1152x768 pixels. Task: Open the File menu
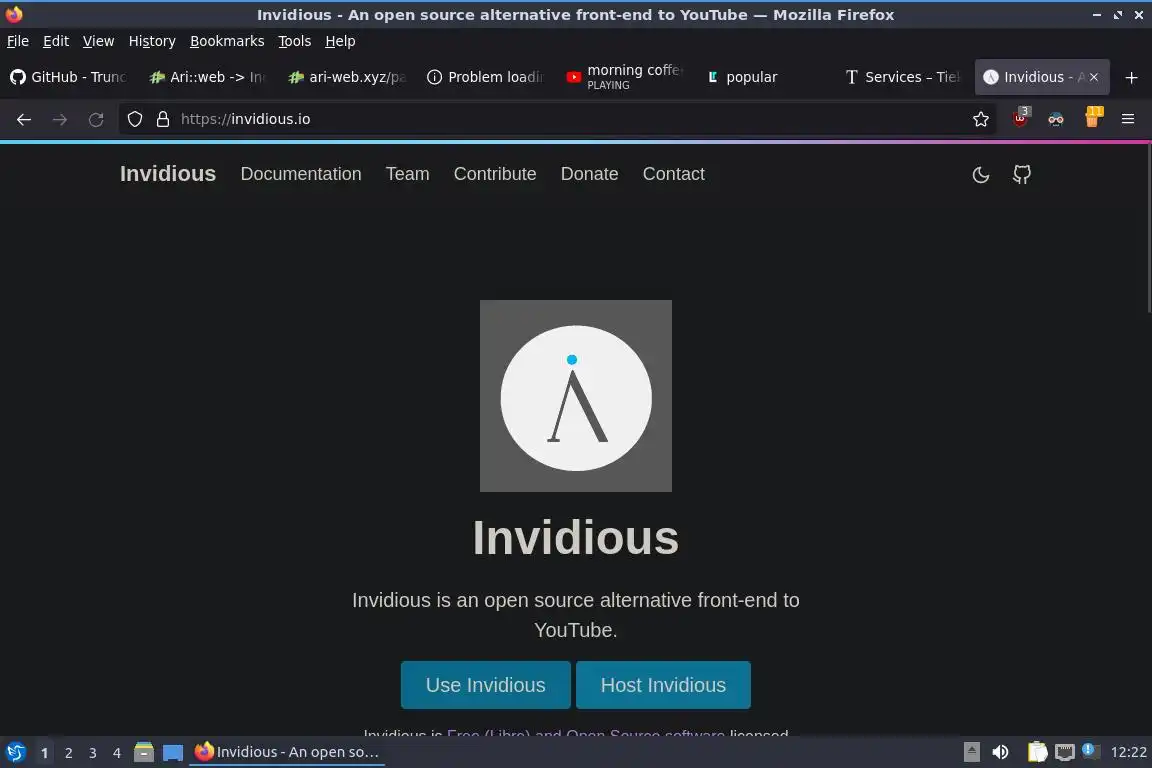[18, 41]
